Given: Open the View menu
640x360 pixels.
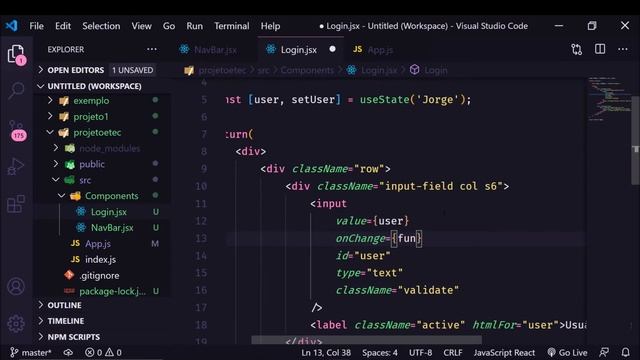Looking at the screenshot, I should coord(141,26).
